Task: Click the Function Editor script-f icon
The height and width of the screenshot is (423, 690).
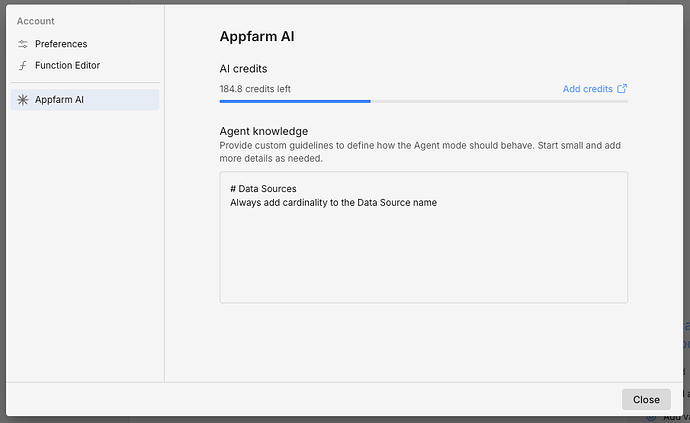Action: click(x=23, y=66)
